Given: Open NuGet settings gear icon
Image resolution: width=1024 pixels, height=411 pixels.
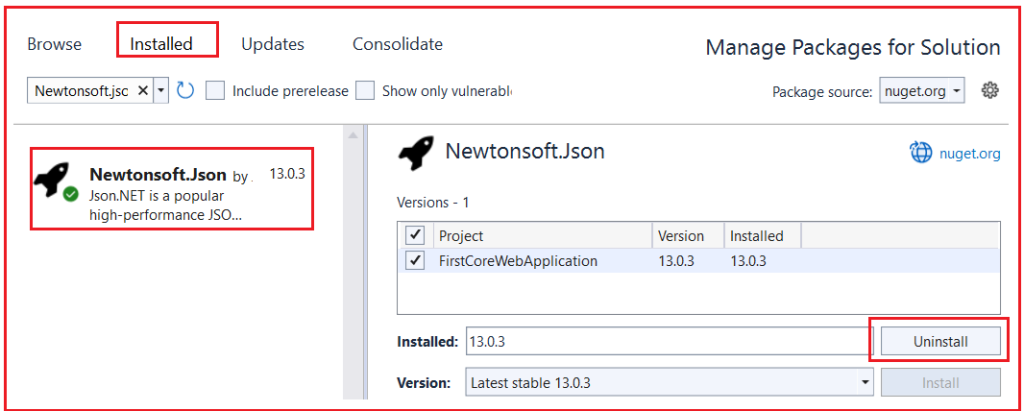Looking at the screenshot, I should point(990,91).
